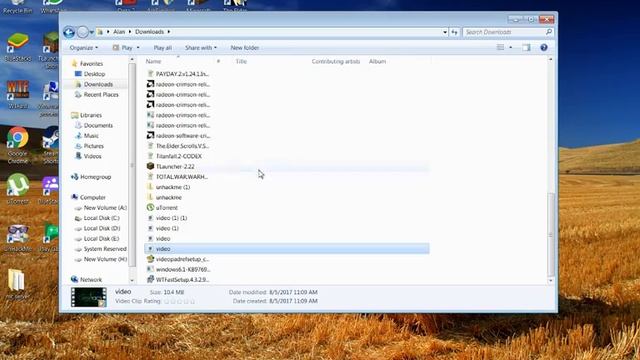The width and height of the screenshot is (640, 360).
Task: Click the Forward navigation arrow
Action: pyautogui.click(x=82, y=32)
